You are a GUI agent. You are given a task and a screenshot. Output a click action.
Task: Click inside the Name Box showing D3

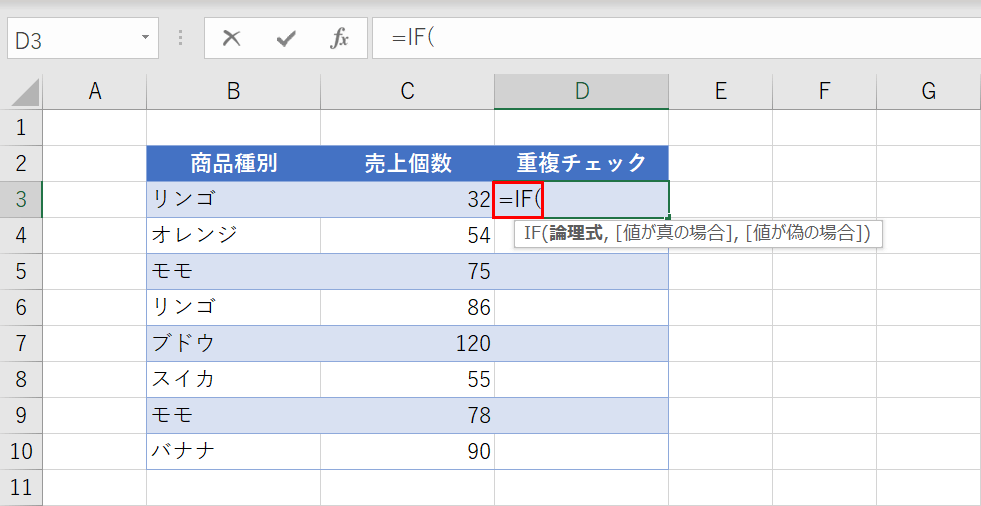pyautogui.click(x=70, y=39)
